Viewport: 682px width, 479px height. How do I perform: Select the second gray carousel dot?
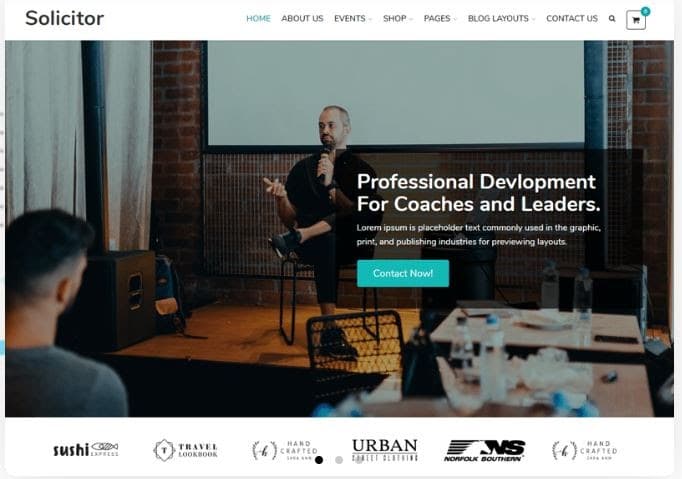[x=339, y=460]
